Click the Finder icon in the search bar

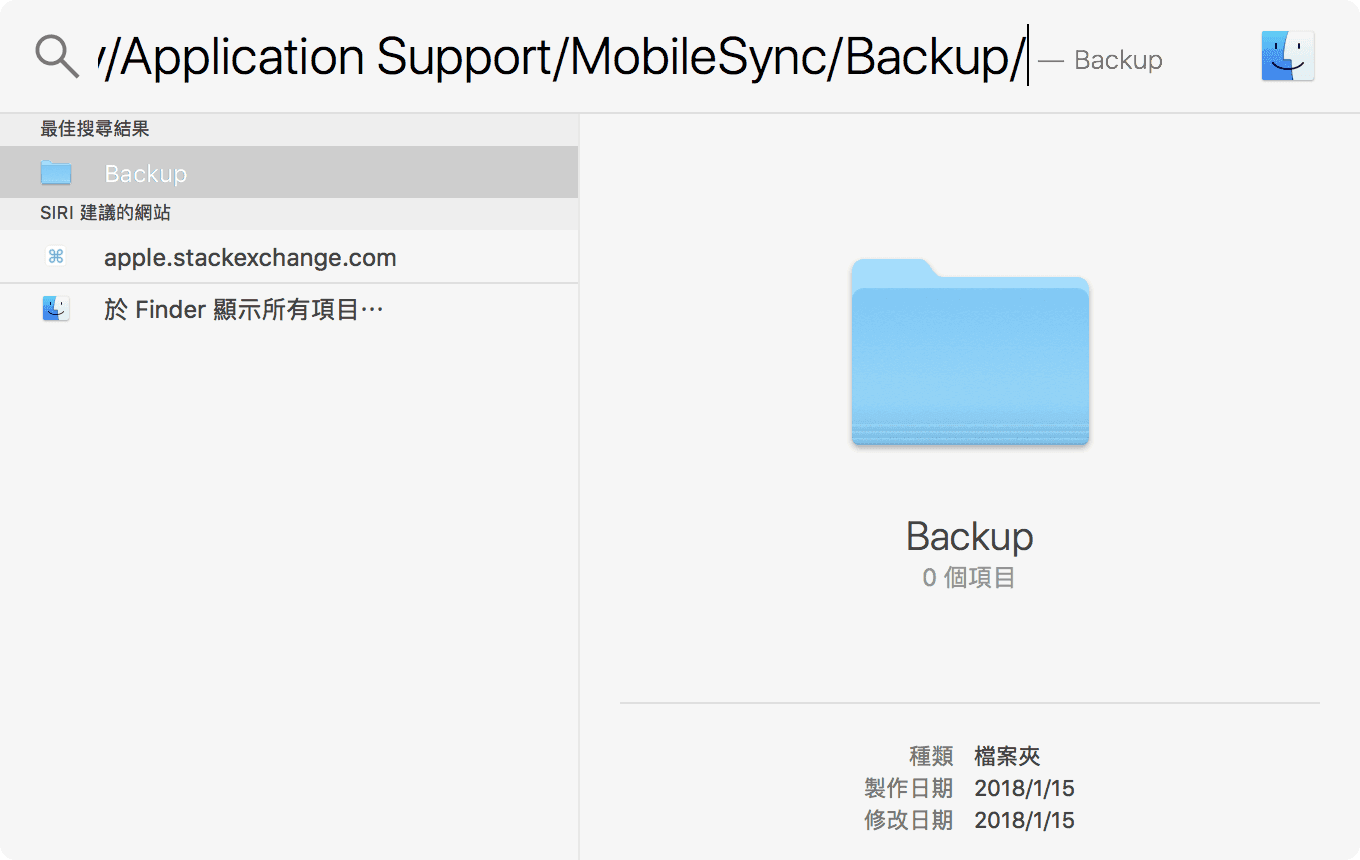tap(1287, 56)
